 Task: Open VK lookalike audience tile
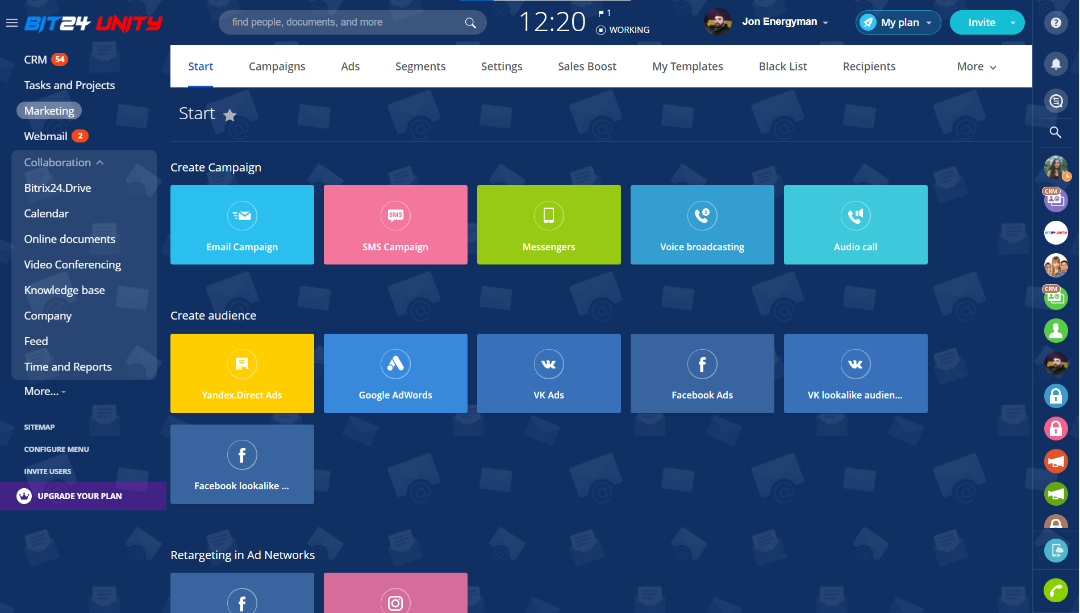click(x=855, y=373)
